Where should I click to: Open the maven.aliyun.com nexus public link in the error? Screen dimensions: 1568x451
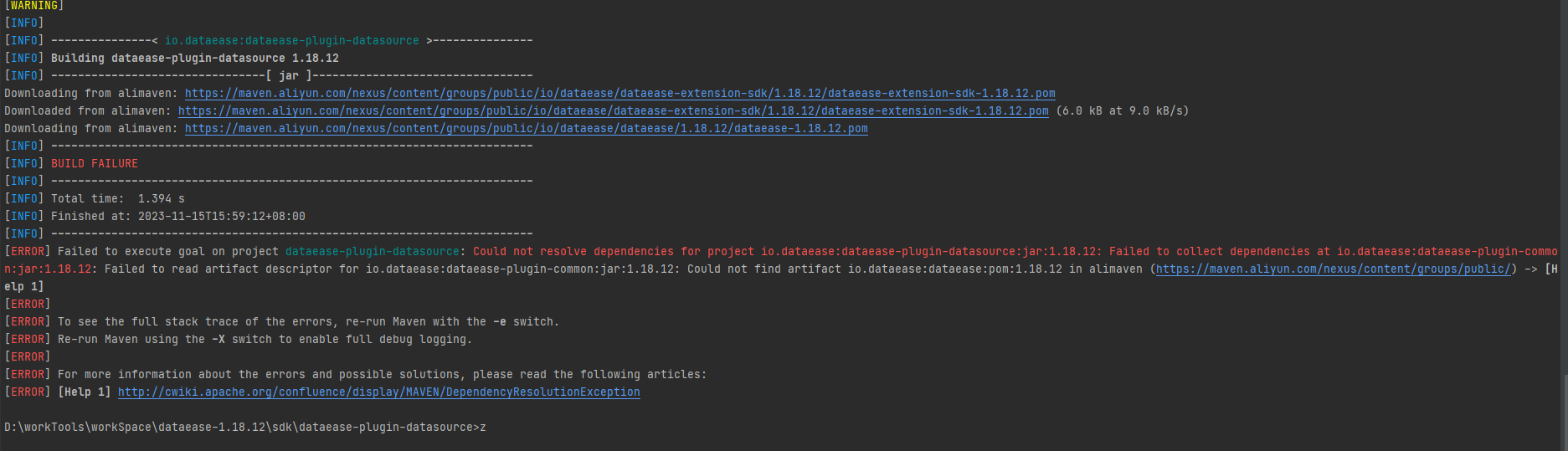click(x=1333, y=269)
